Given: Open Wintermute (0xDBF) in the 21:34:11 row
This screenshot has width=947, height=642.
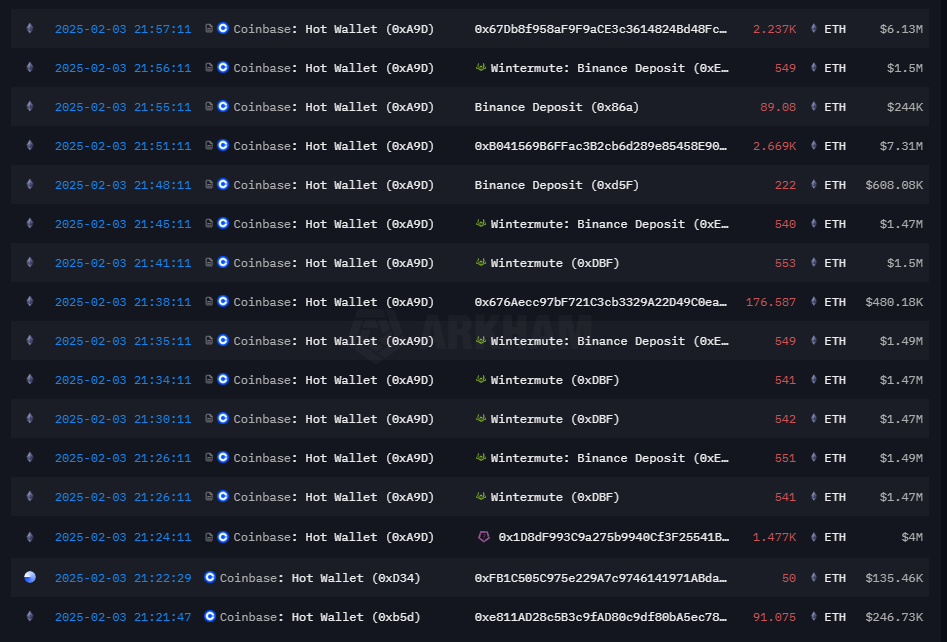Looking at the screenshot, I should (x=555, y=380).
